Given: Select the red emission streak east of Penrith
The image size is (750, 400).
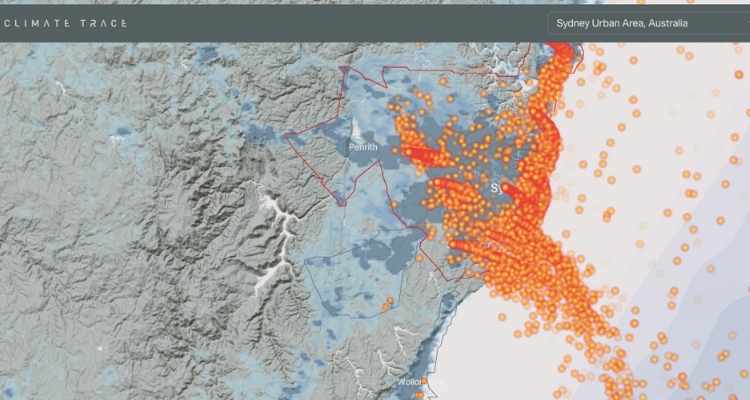Looking at the screenshot, I should click(420, 153).
